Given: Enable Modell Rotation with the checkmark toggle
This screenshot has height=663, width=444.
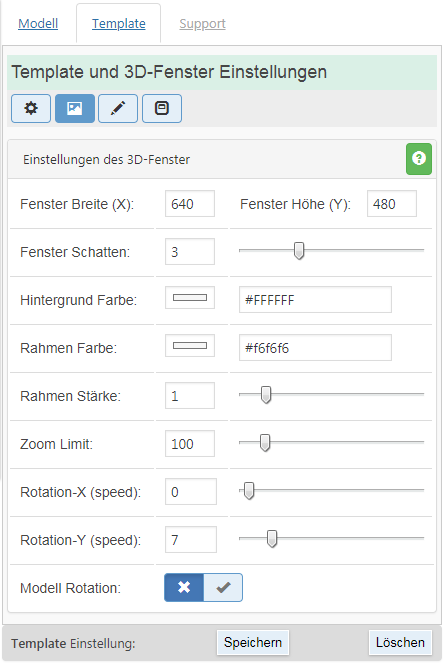Looking at the screenshot, I should coord(223,587).
